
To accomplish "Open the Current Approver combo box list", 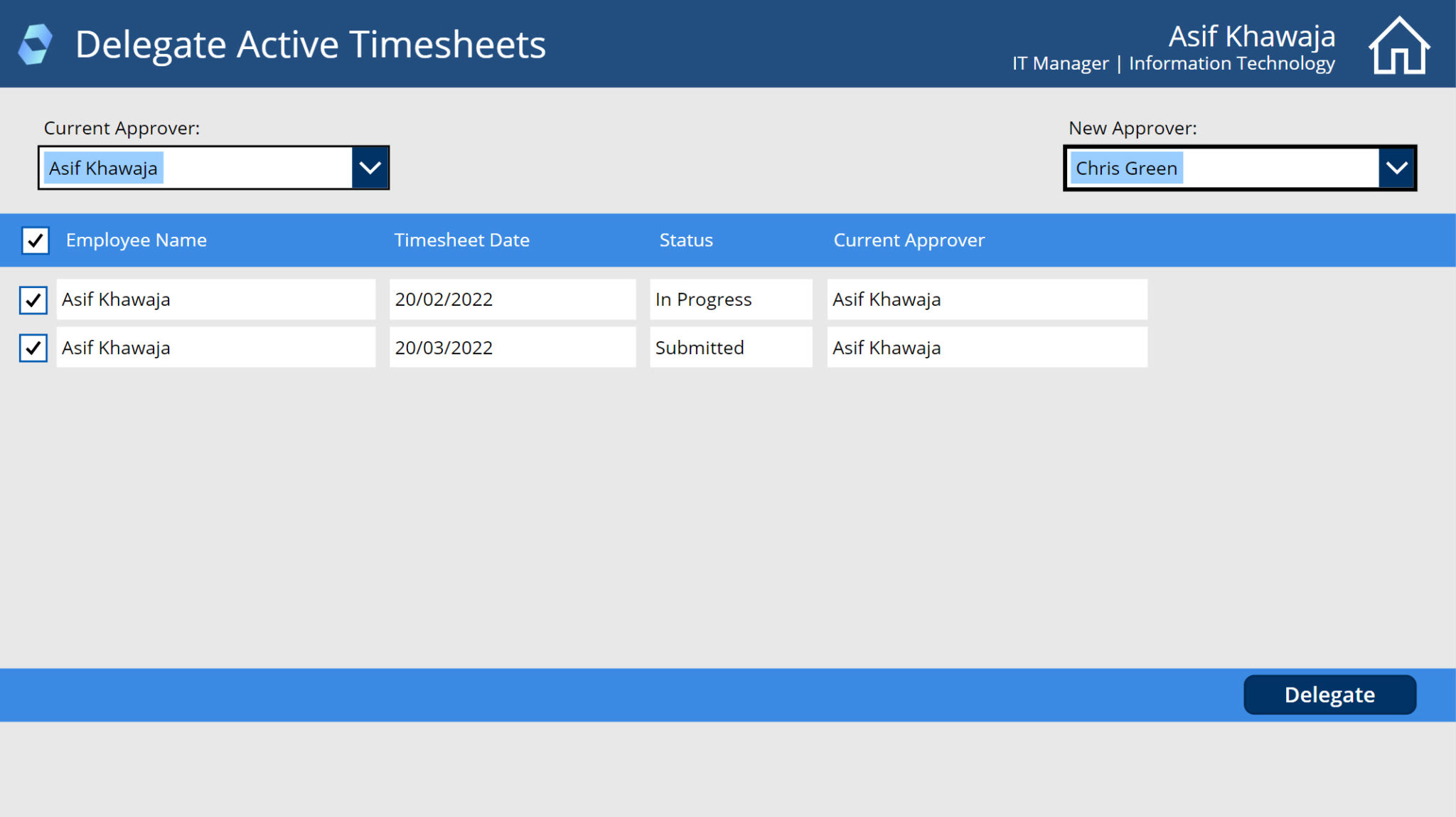I will click(370, 168).
